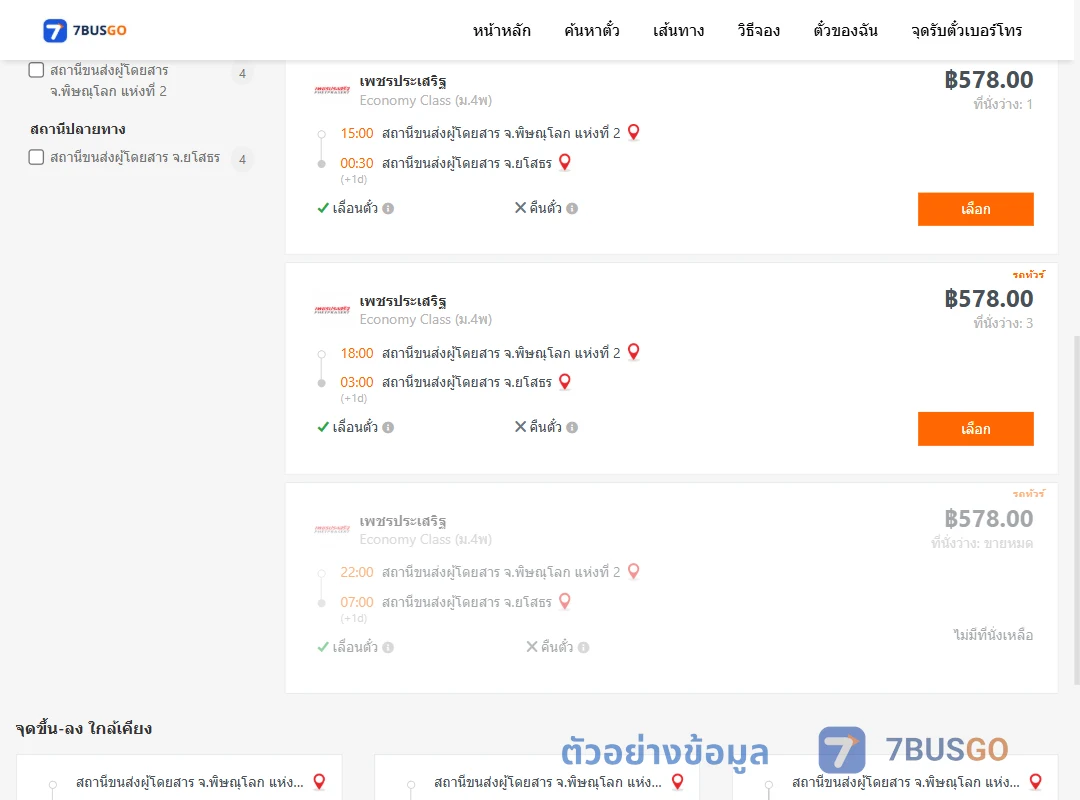Click the page vertical scrollbar

pos(1076,510)
